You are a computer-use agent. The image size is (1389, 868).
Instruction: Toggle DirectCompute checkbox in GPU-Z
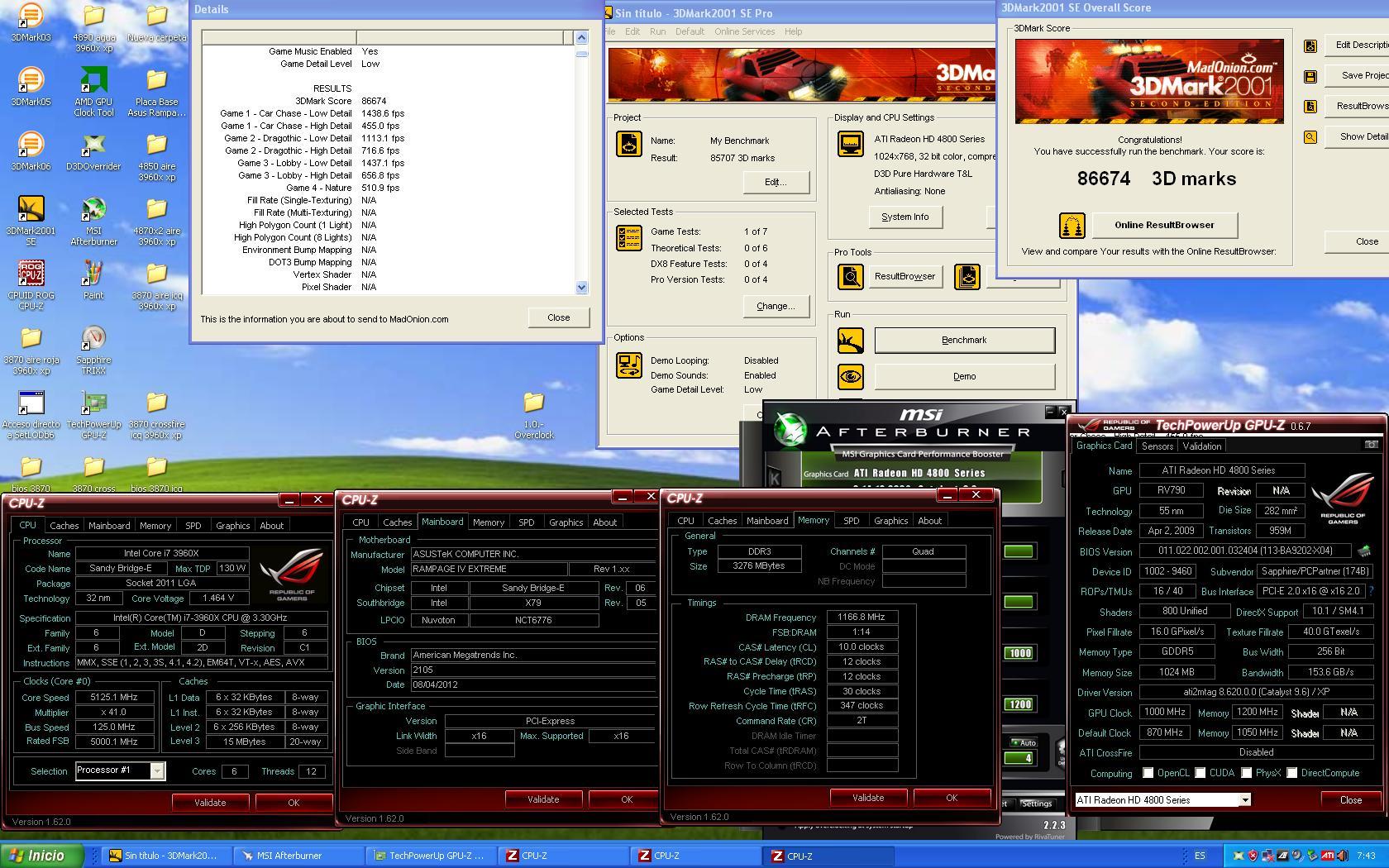tap(1291, 773)
